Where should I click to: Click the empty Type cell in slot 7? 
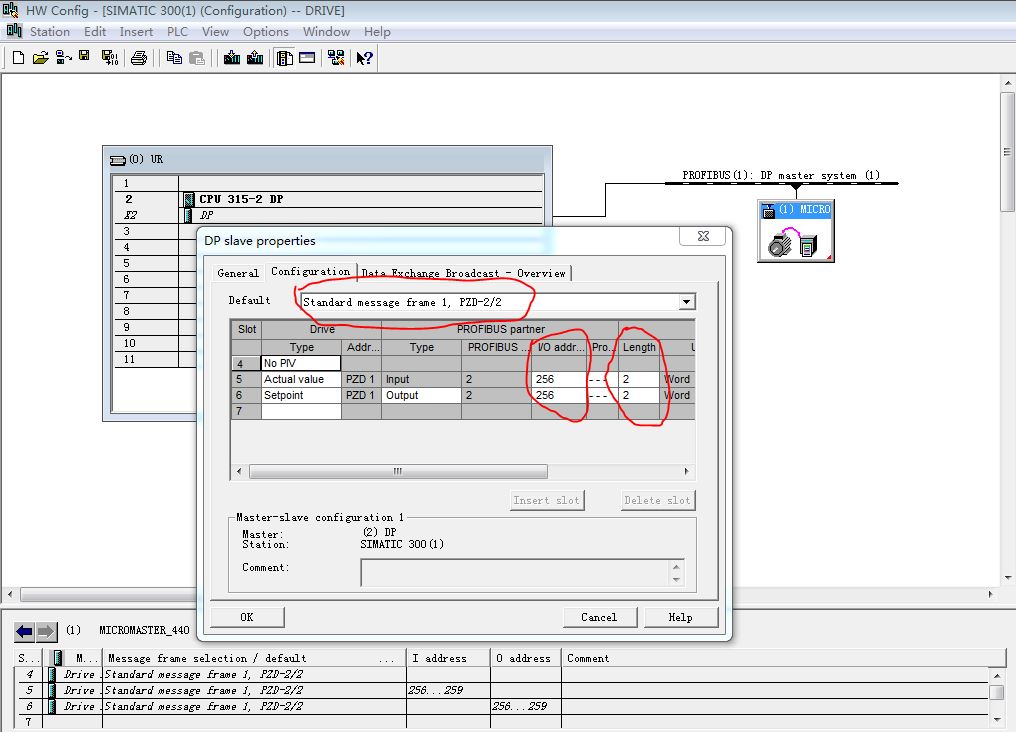pyautogui.click(x=301, y=411)
